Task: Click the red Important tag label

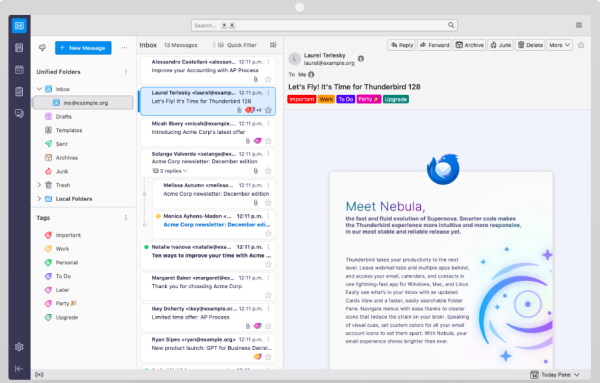Action: click(x=302, y=99)
